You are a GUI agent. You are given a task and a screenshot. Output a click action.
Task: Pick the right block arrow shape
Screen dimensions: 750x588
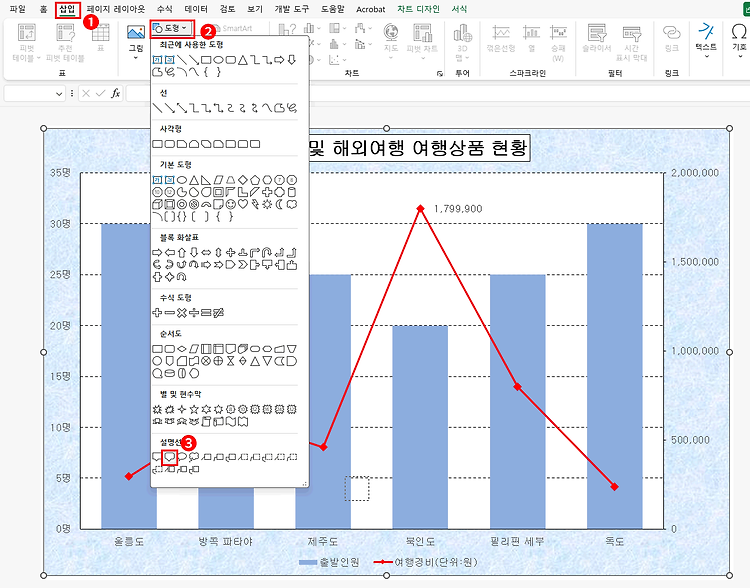pyautogui.click(x=157, y=252)
